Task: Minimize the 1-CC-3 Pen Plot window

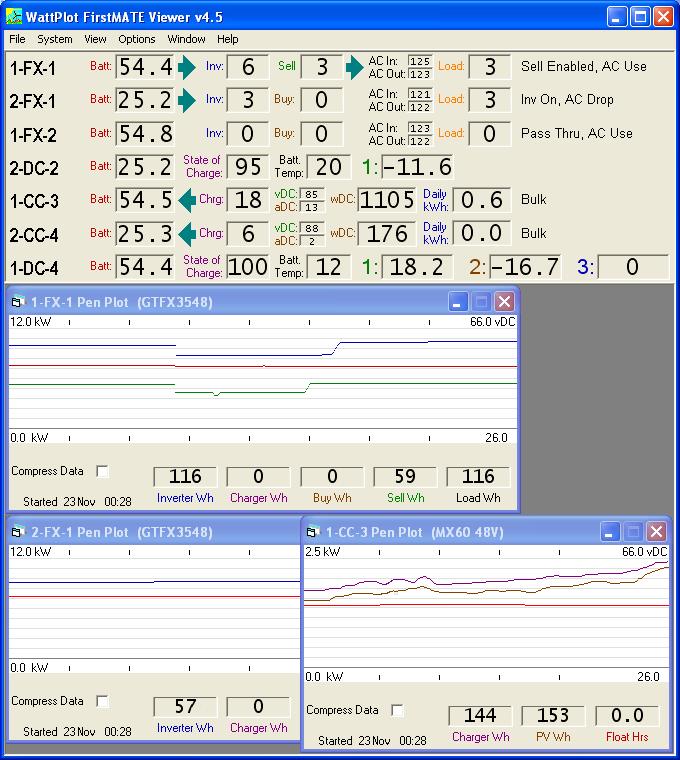Action: tap(610, 532)
